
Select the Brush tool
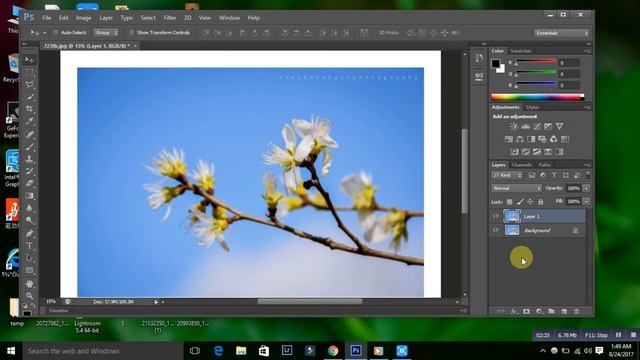[29, 147]
